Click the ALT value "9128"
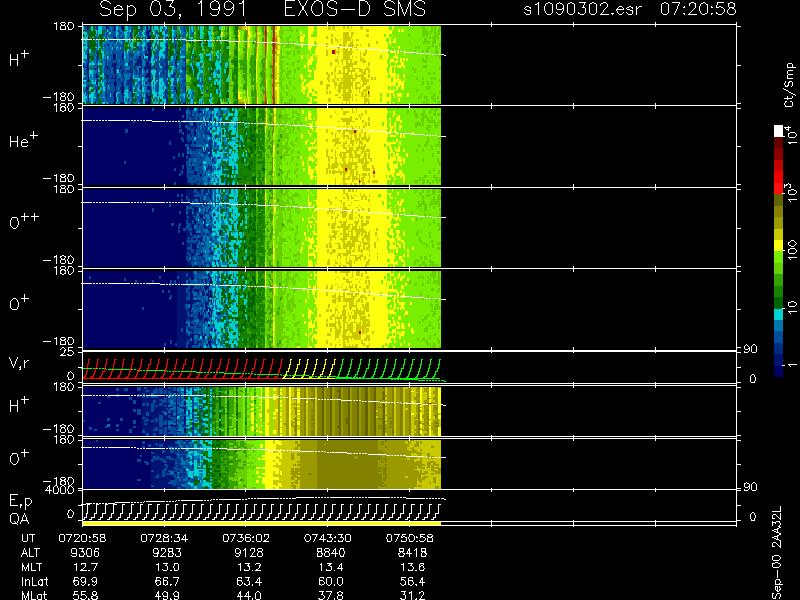The height and width of the screenshot is (600, 800). pyautogui.click(x=249, y=553)
